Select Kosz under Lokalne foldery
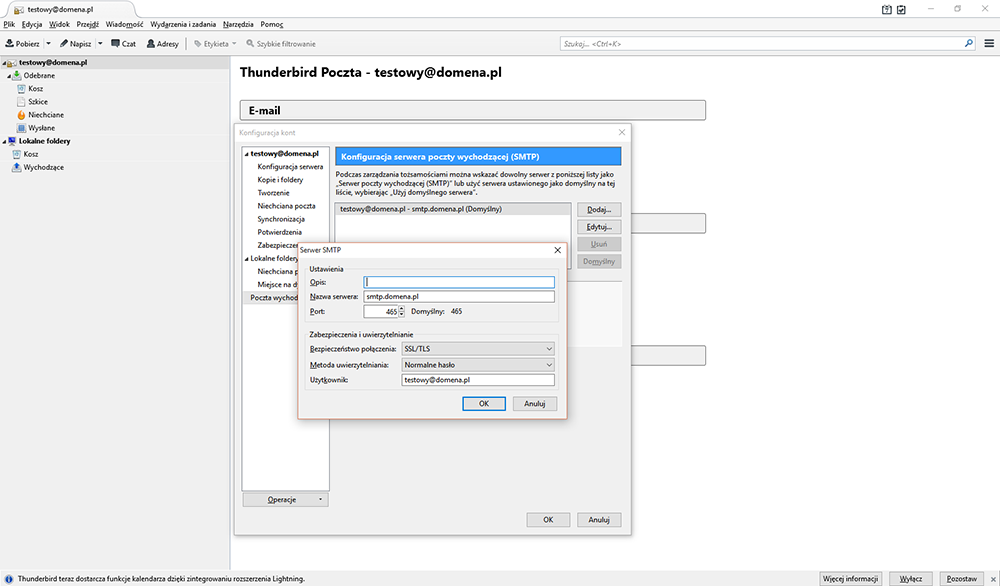Viewport: 1000px width, 586px height. click(31, 154)
